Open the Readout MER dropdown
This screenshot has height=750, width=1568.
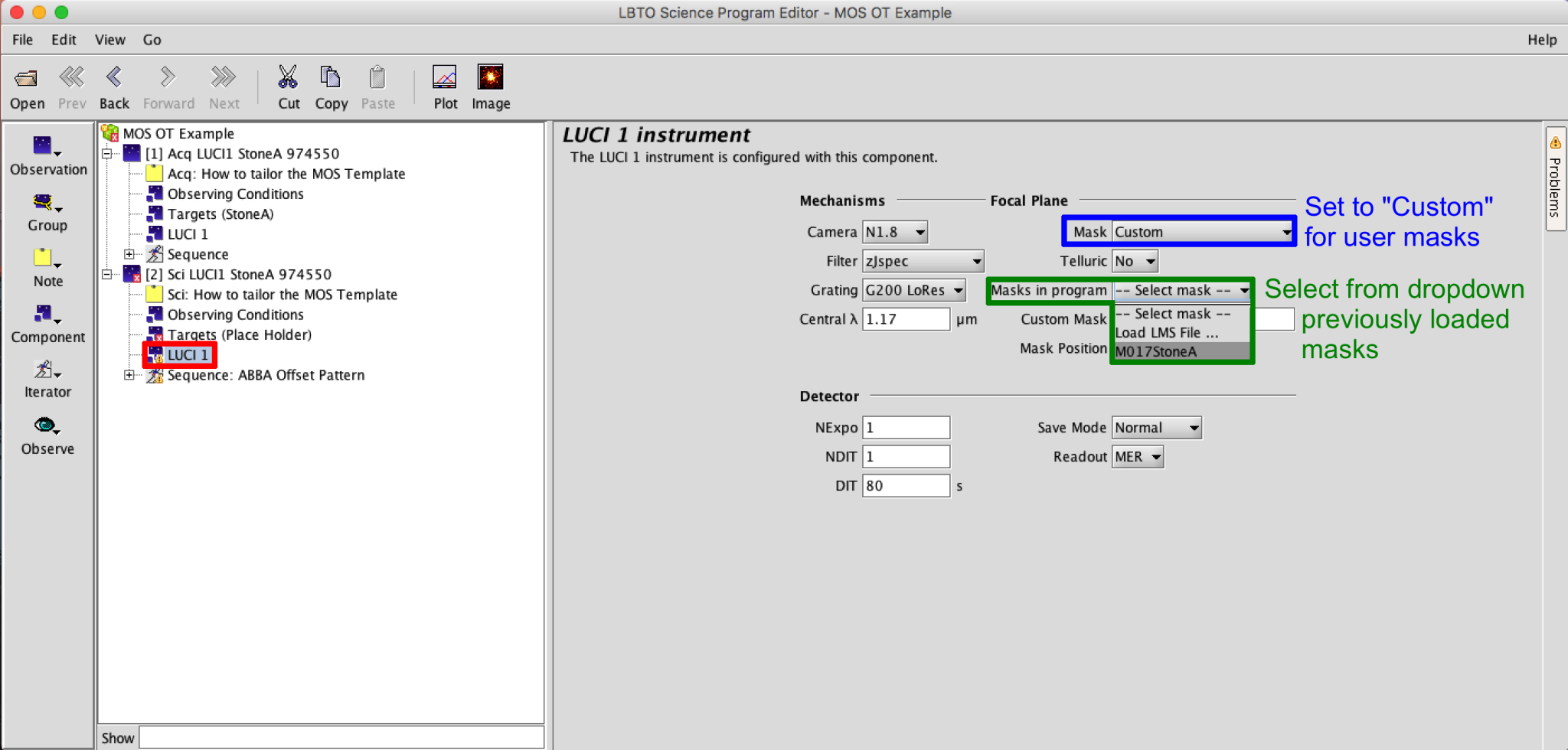tap(1137, 457)
